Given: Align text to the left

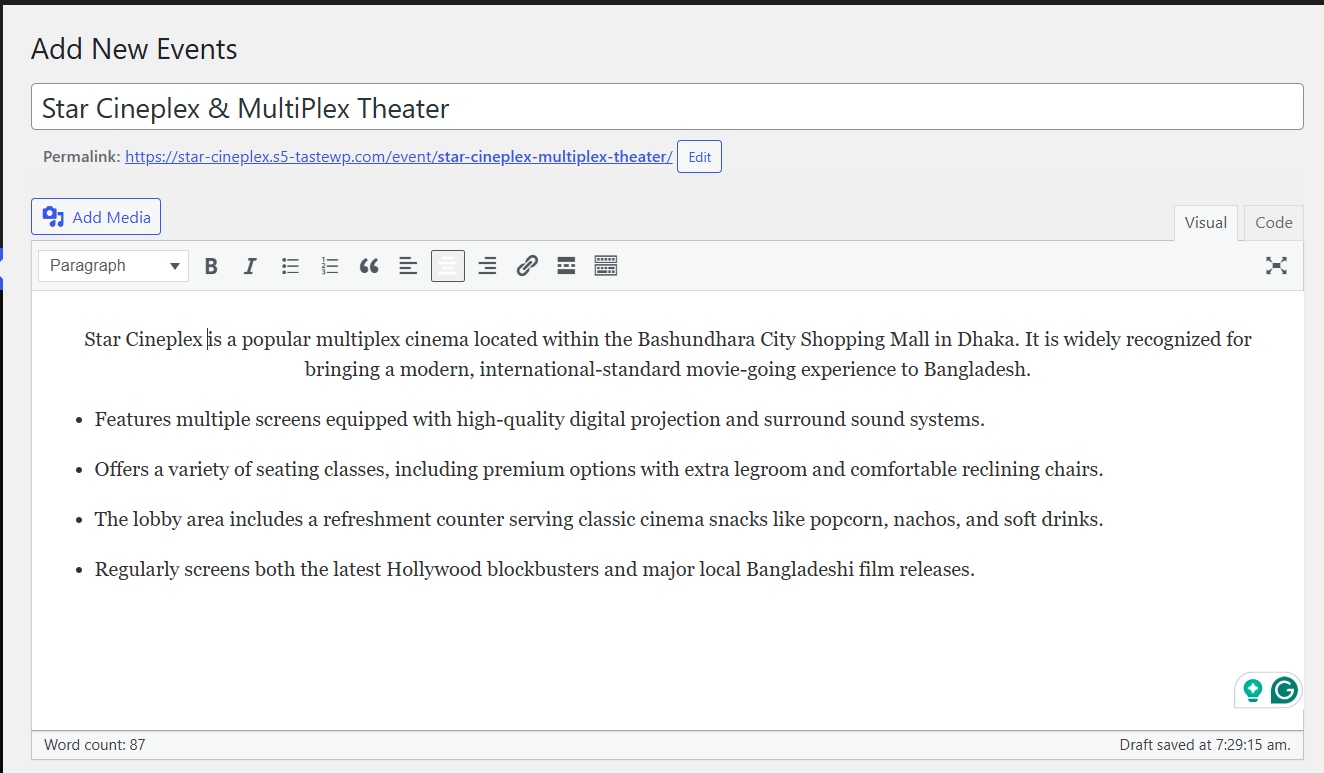Looking at the screenshot, I should (408, 266).
